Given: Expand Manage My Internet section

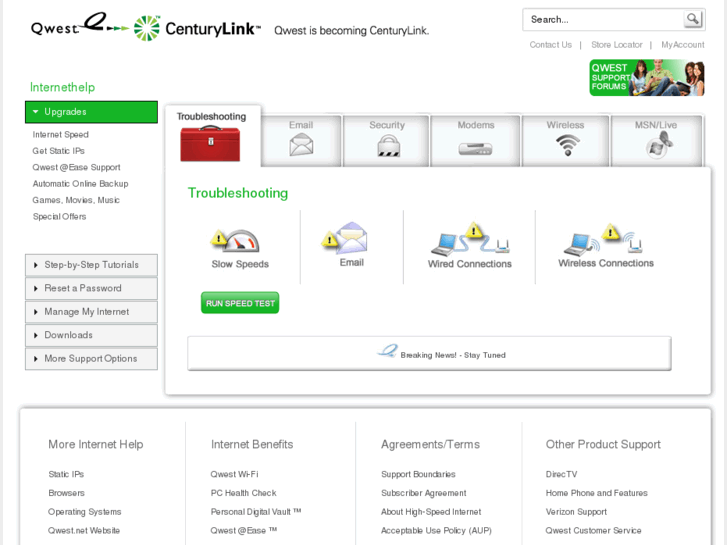Looking at the screenshot, I should [91, 312].
